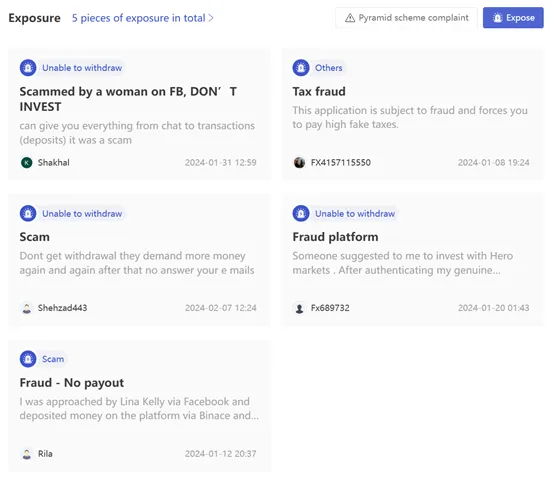The height and width of the screenshot is (481, 554).
Task: Click the alarm icon on the Scammed by a woman card
Action: click(x=28, y=68)
